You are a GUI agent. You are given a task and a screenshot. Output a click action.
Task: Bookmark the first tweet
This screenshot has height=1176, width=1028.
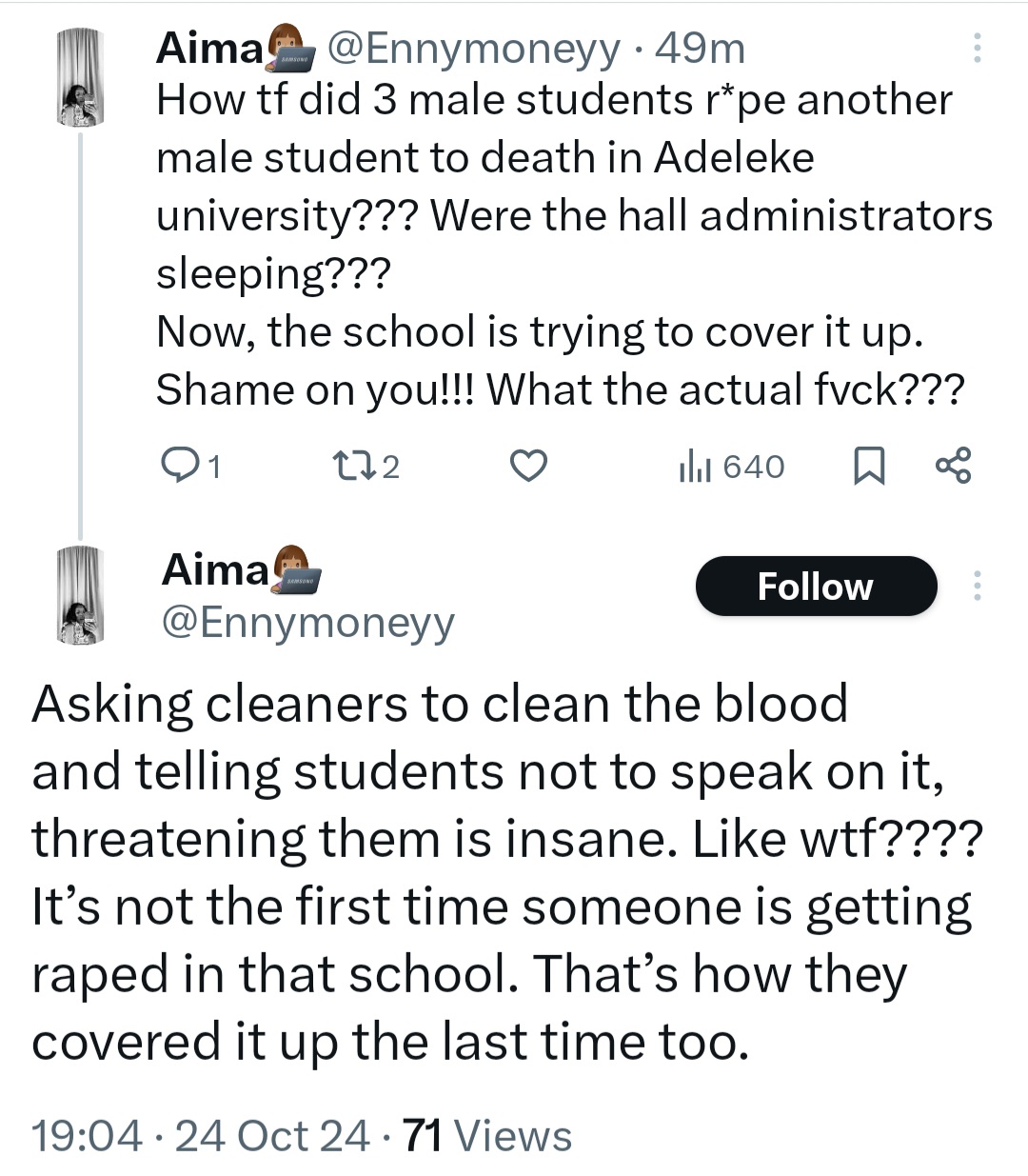[x=868, y=467]
